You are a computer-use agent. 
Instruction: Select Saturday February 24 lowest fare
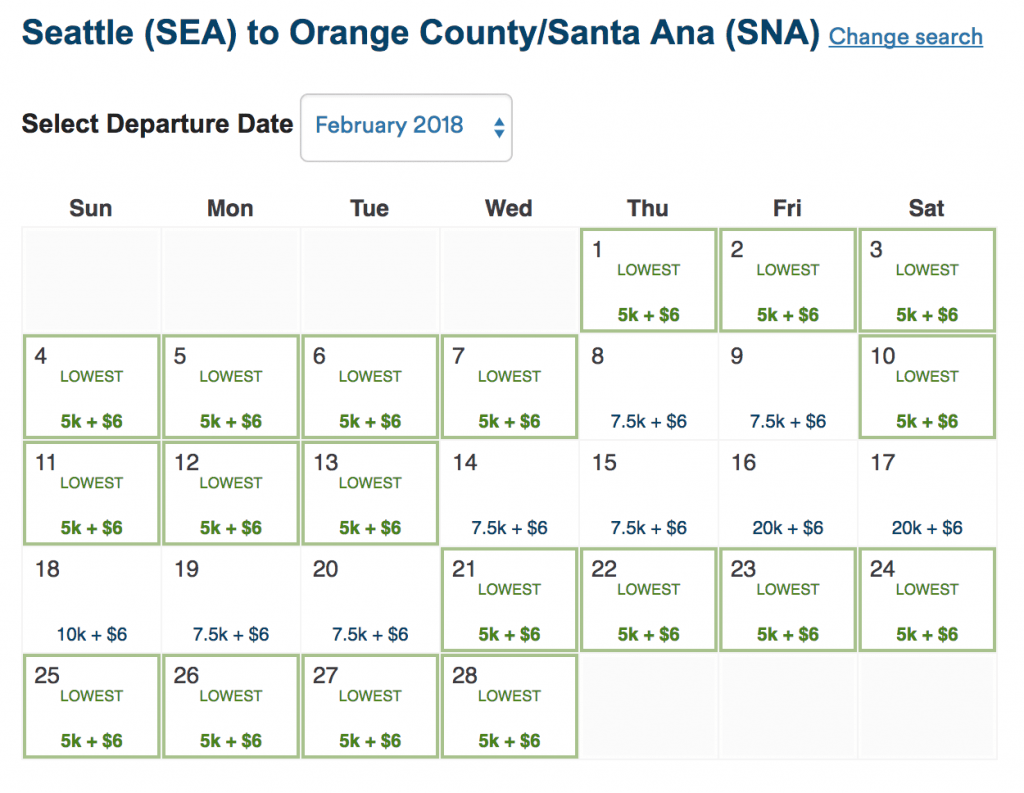[926, 601]
